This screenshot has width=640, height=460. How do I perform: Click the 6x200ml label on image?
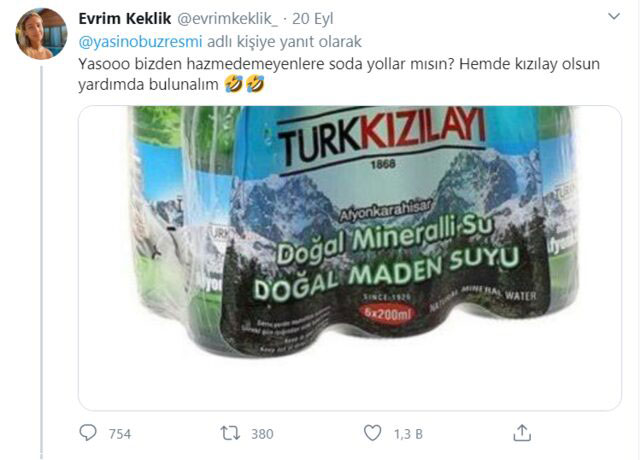tap(387, 313)
